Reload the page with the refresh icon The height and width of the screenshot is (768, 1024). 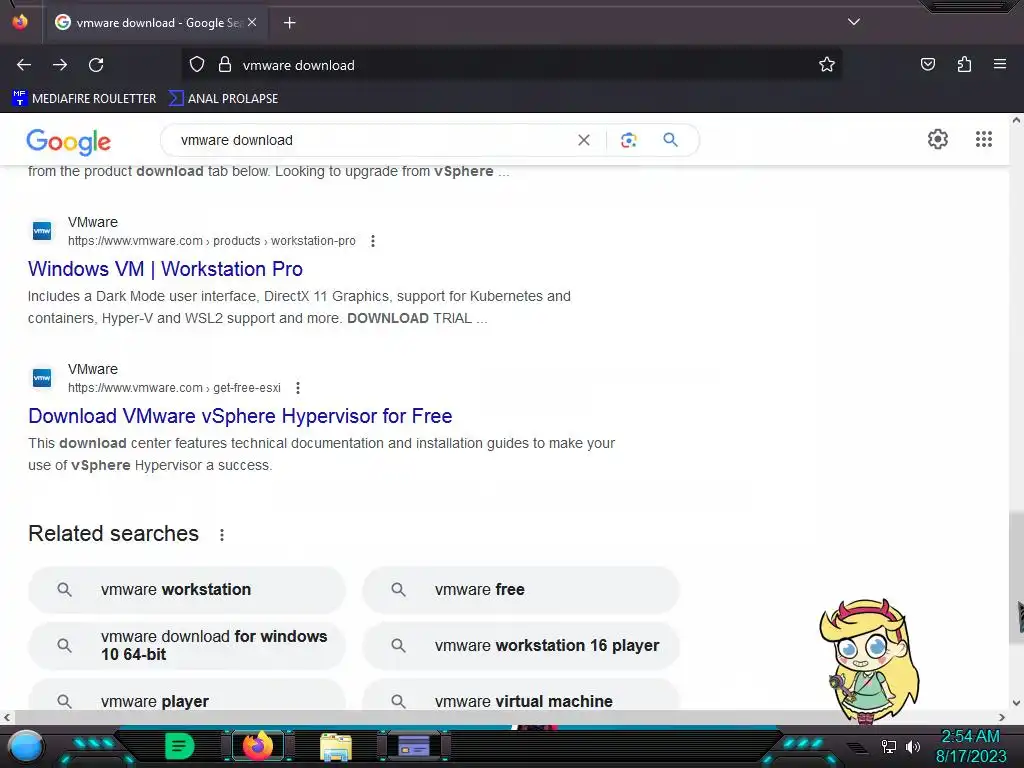coord(96,65)
